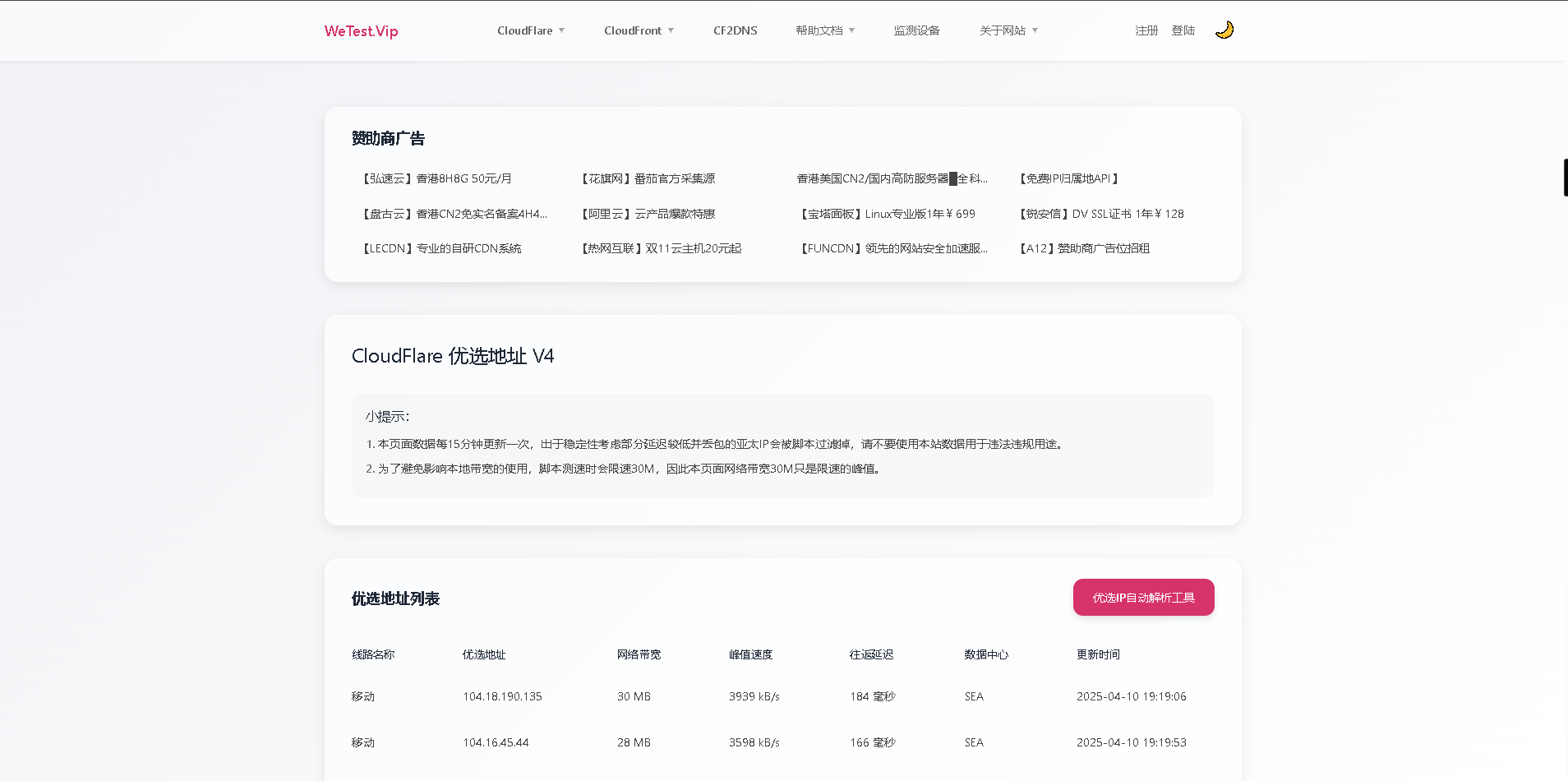This screenshot has width=1568, height=781.
Task: Open the 关于网站 menu label
Action: click(1003, 30)
